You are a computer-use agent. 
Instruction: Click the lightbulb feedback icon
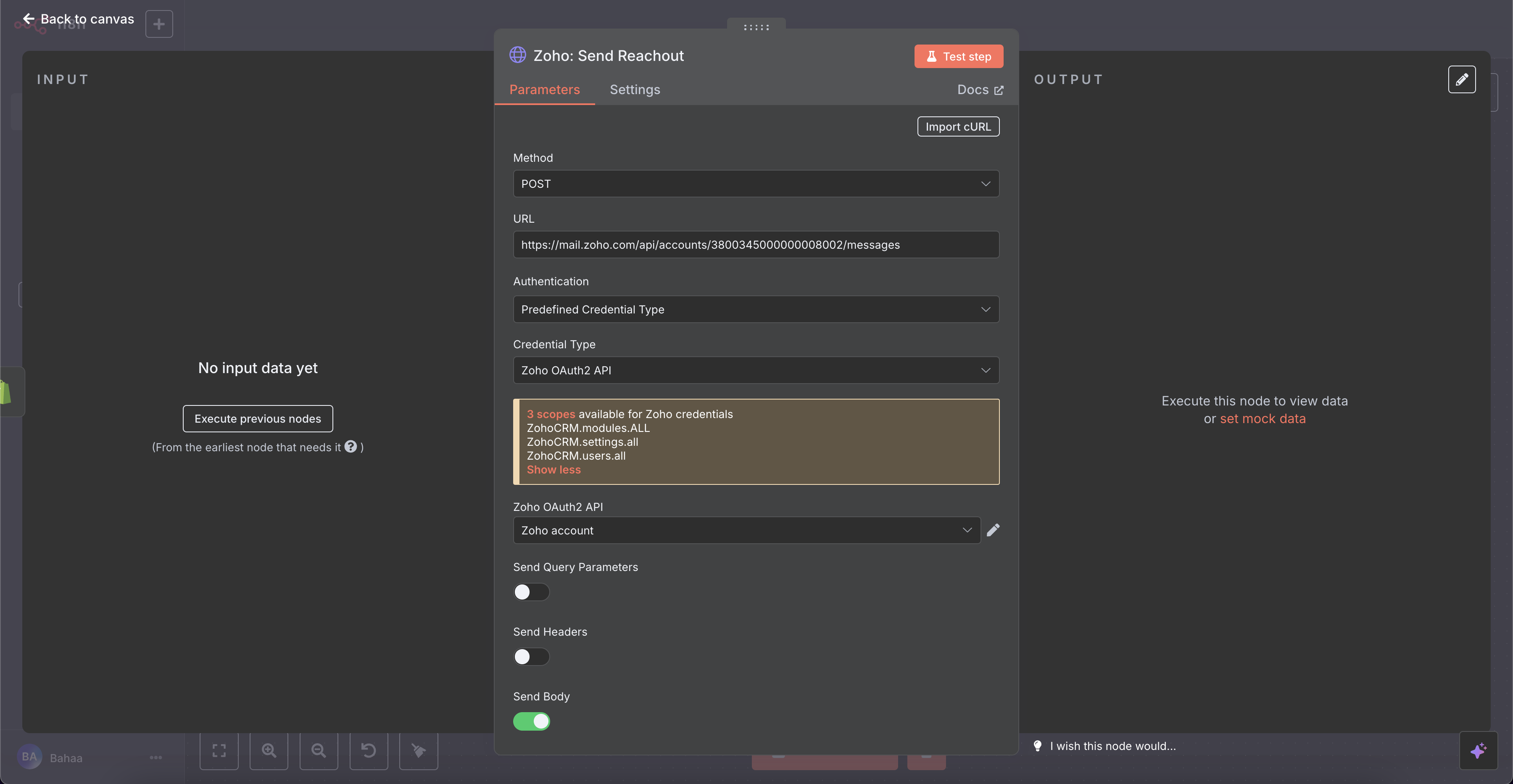[x=1037, y=746]
